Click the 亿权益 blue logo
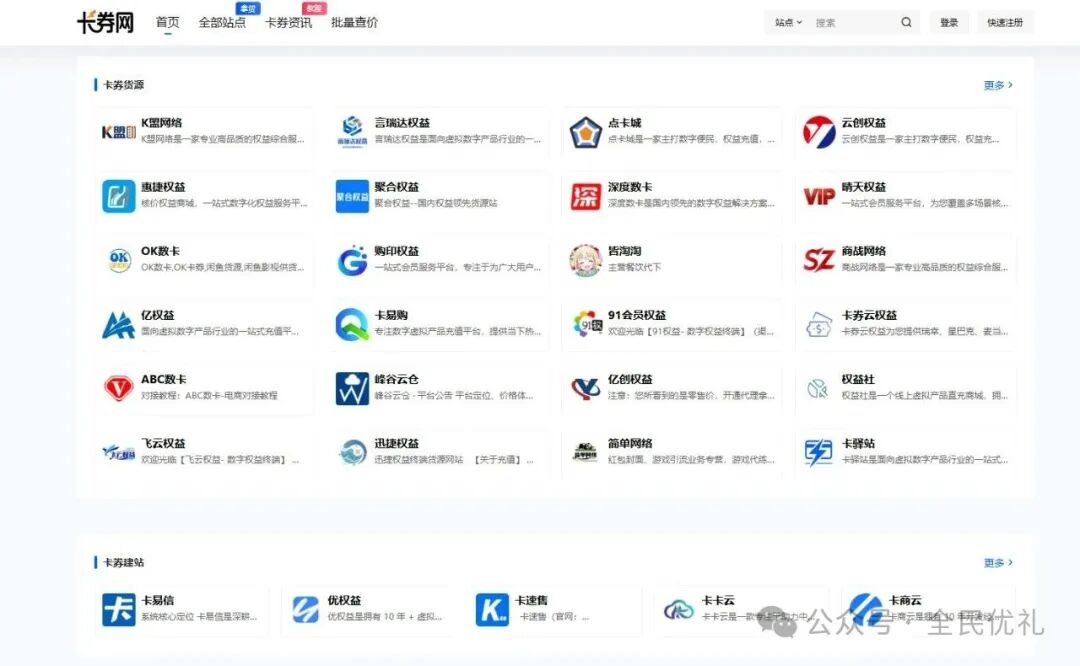 tap(118, 324)
